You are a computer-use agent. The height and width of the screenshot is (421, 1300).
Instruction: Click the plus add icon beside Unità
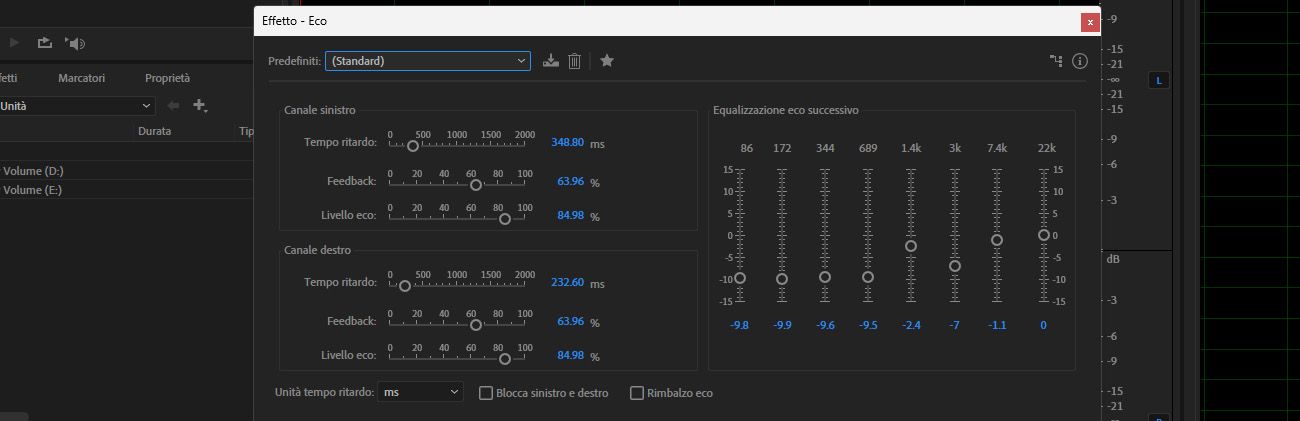pos(200,105)
